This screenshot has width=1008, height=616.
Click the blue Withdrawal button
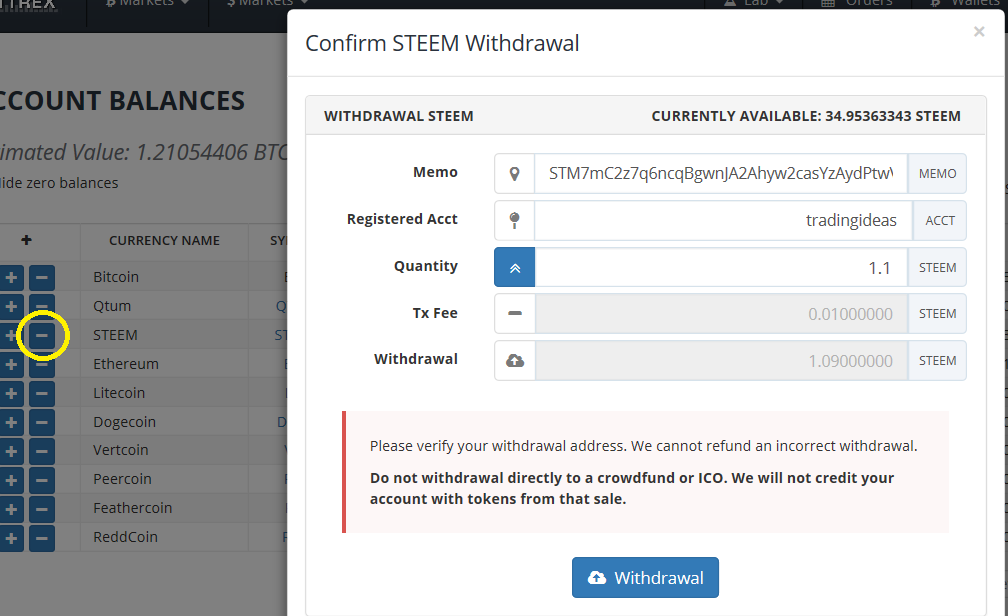[645, 577]
